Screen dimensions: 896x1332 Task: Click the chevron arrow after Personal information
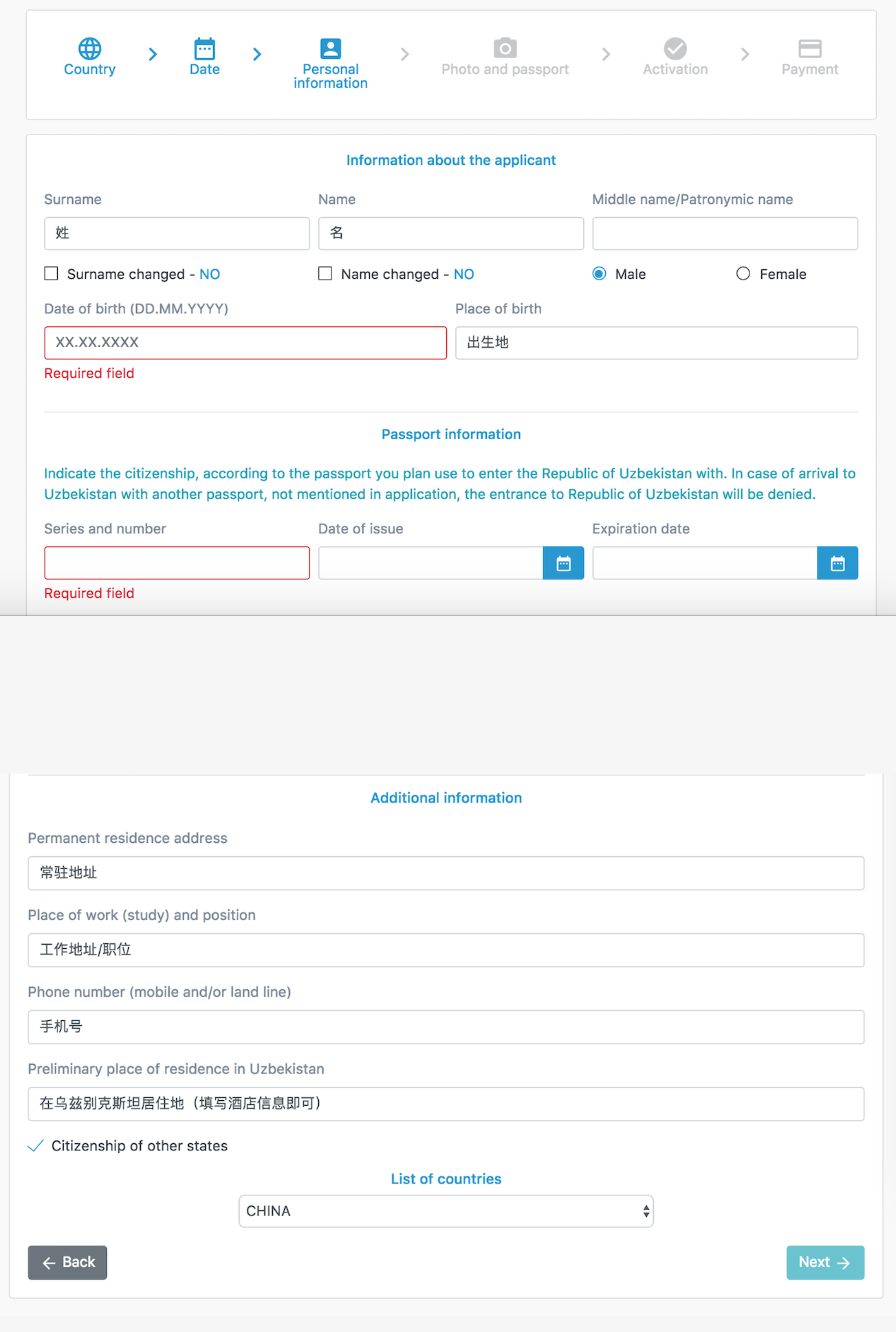405,54
